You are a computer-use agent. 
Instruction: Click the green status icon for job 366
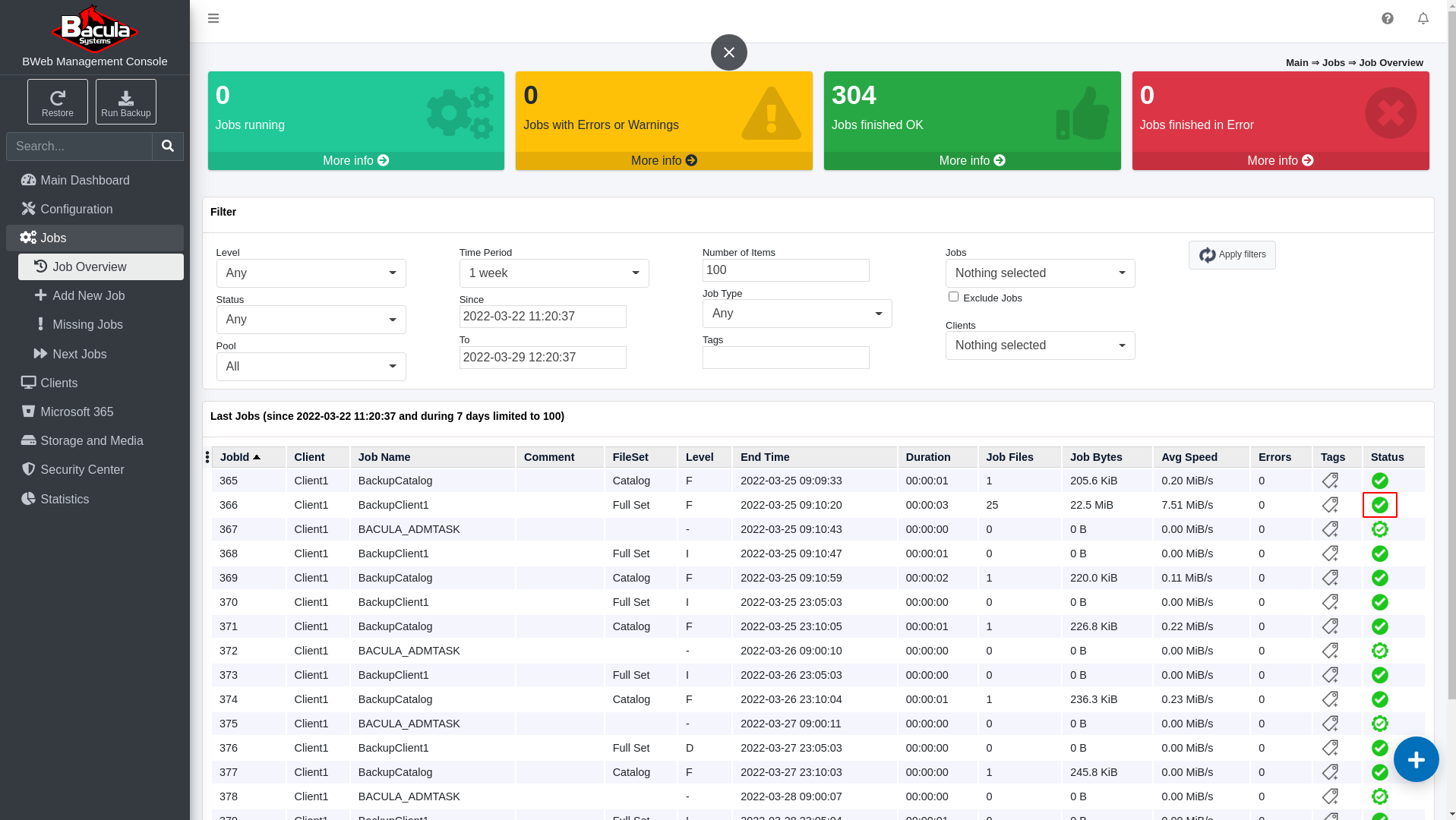[x=1380, y=505]
